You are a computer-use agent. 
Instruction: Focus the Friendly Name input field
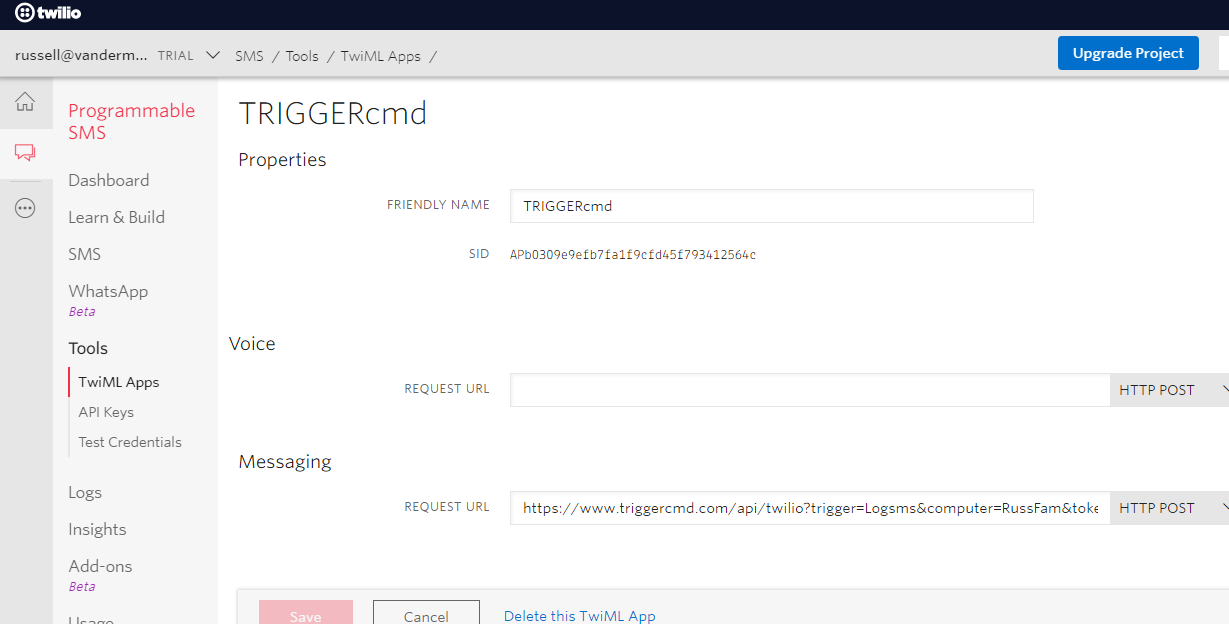pos(771,206)
